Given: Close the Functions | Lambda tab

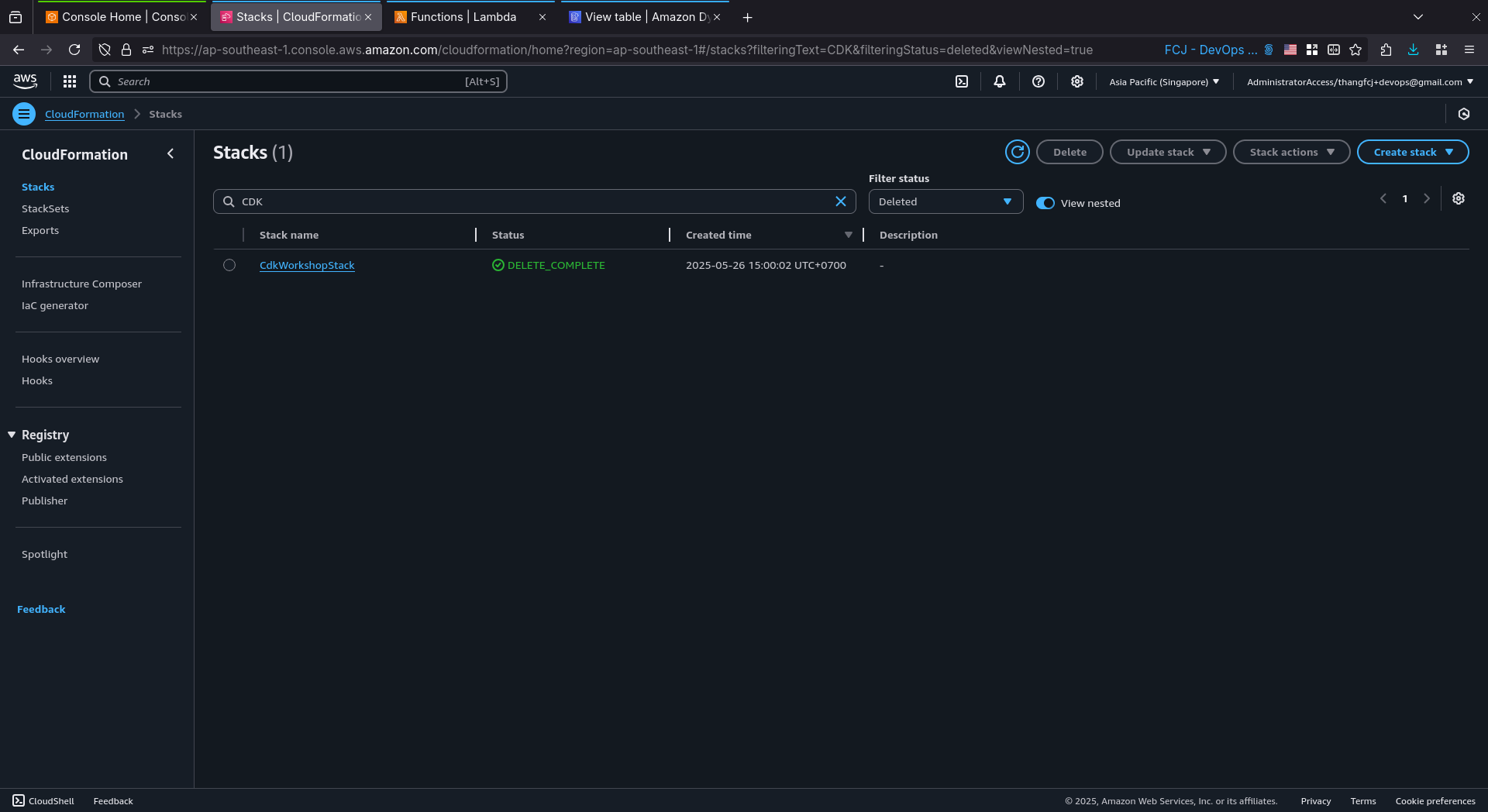Looking at the screenshot, I should click(x=542, y=17).
